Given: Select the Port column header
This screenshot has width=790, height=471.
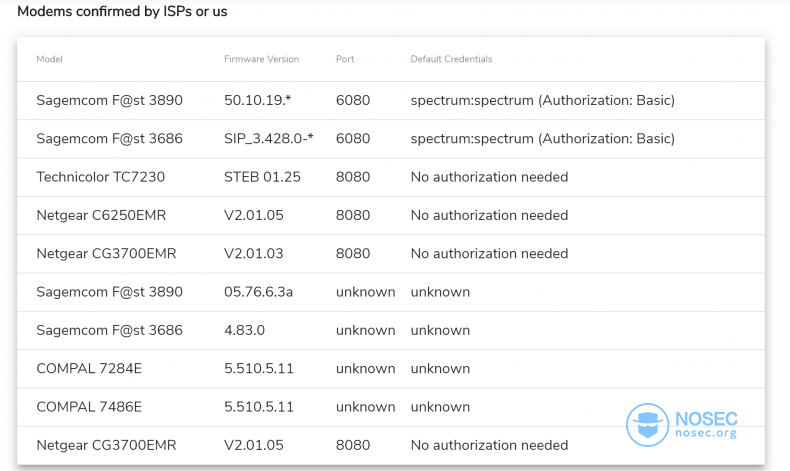Looking at the screenshot, I should pos(345,59).
